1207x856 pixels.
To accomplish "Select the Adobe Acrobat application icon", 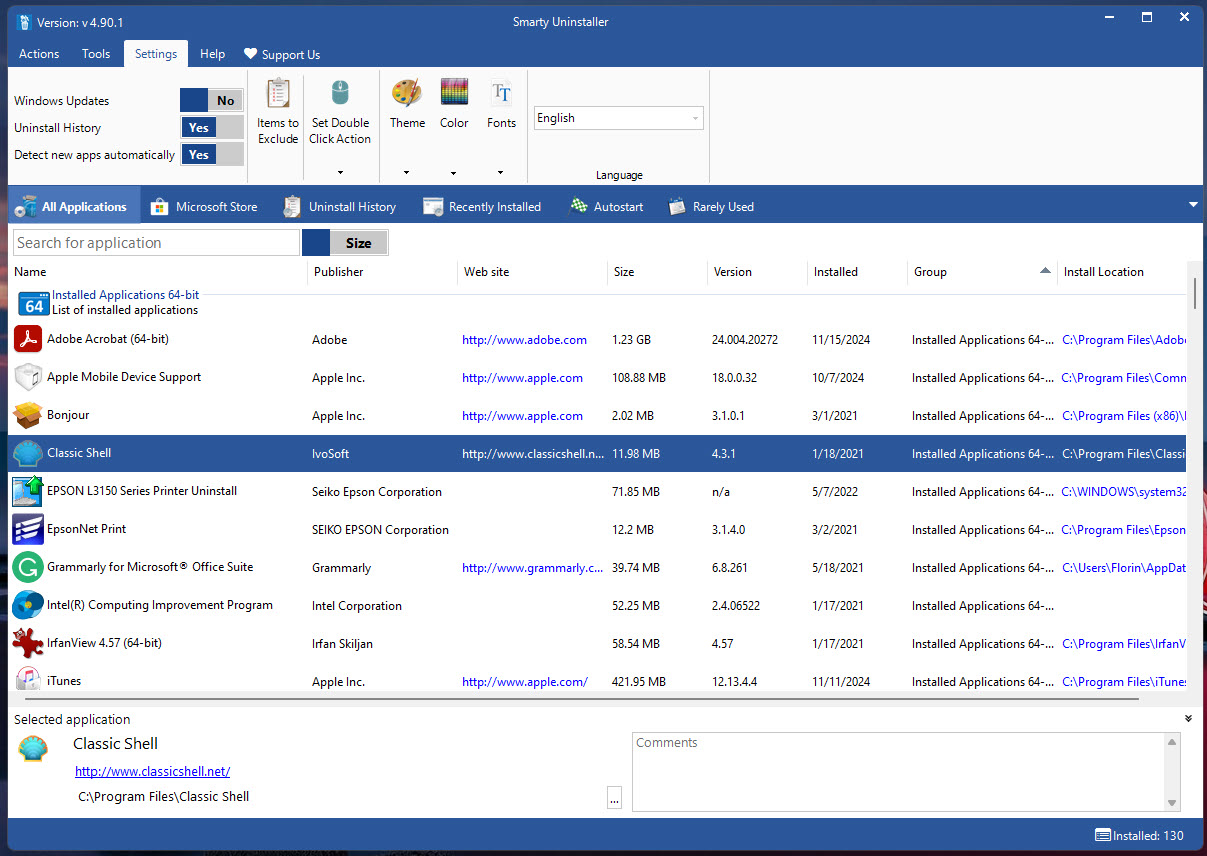I will pos(28,339).
